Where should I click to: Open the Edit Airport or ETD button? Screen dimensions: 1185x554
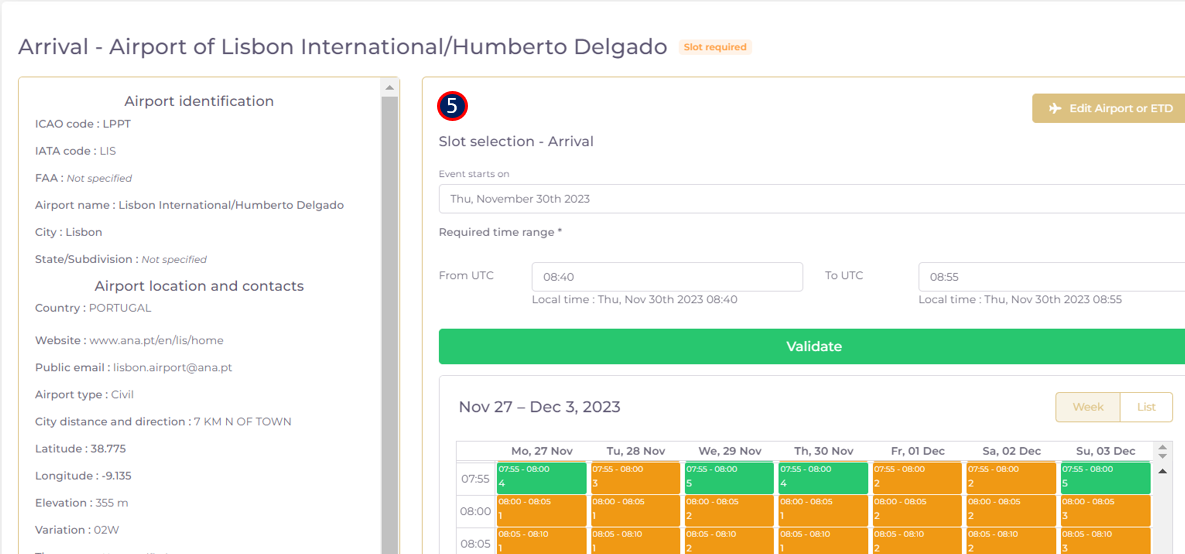[1110, 108]
